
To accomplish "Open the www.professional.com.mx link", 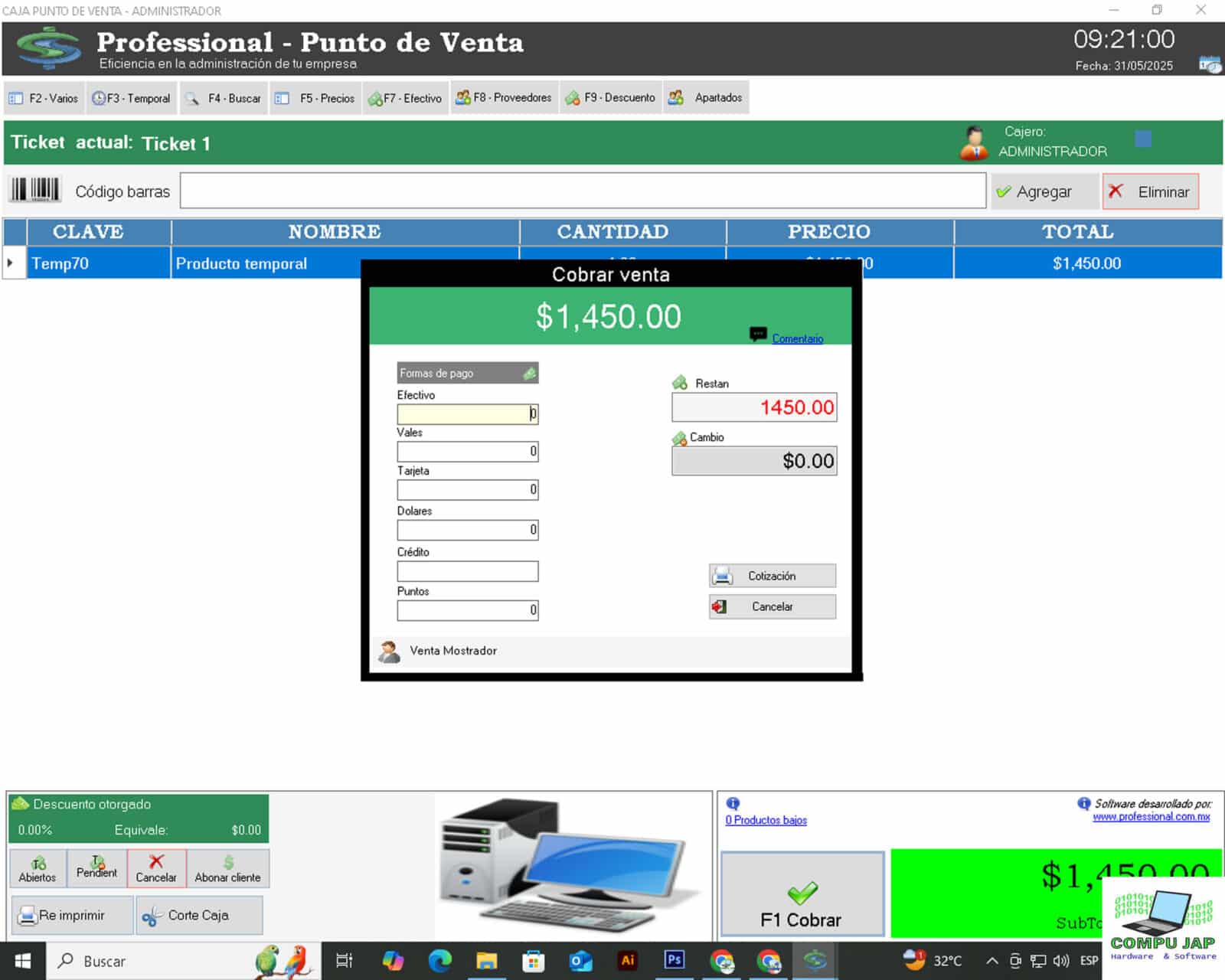I will pos(1151,817).
